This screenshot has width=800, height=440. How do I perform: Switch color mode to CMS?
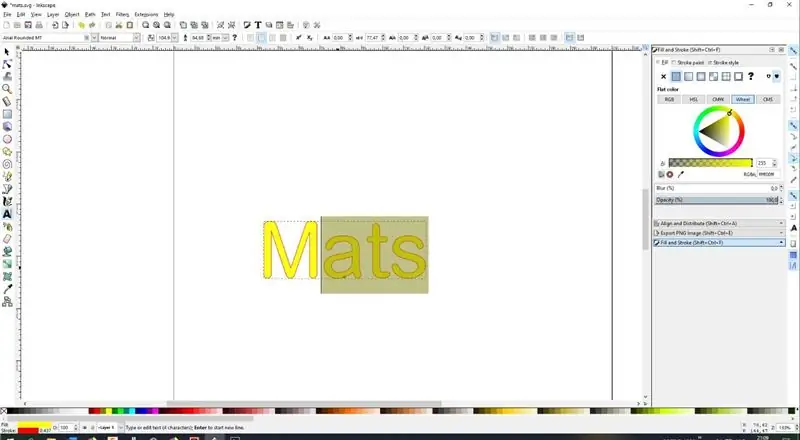(768, 100)
